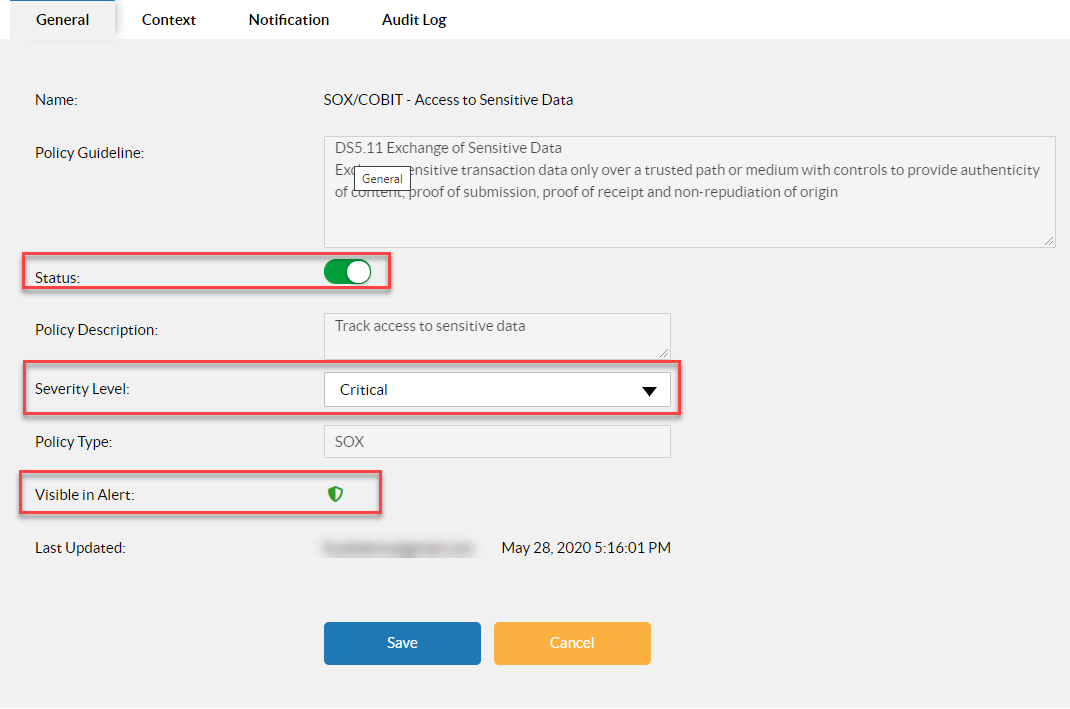The height and width of the screenshot is (709, 1070).
Task: Click the redacted email next to Last Updated
Action: click(399, 547)
